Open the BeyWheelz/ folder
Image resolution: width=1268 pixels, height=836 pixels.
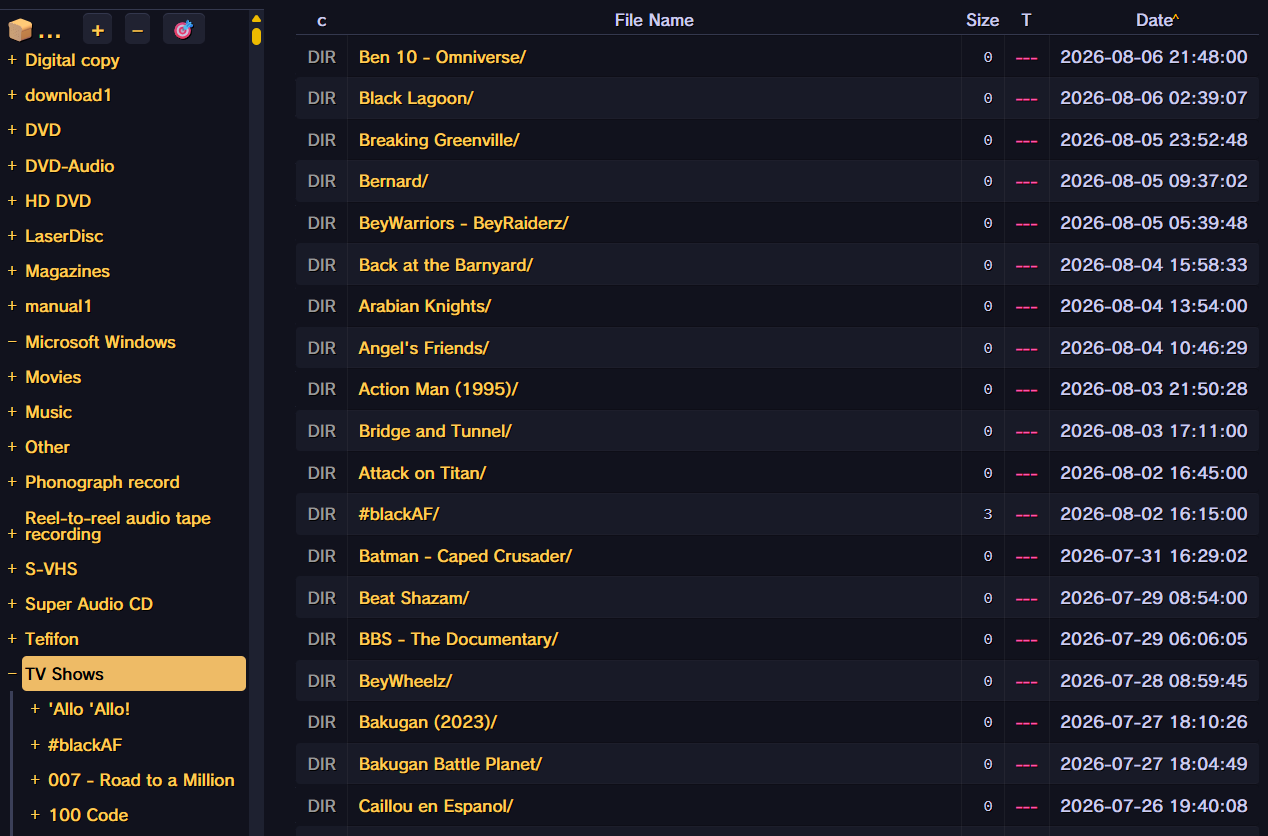point(405,681)
